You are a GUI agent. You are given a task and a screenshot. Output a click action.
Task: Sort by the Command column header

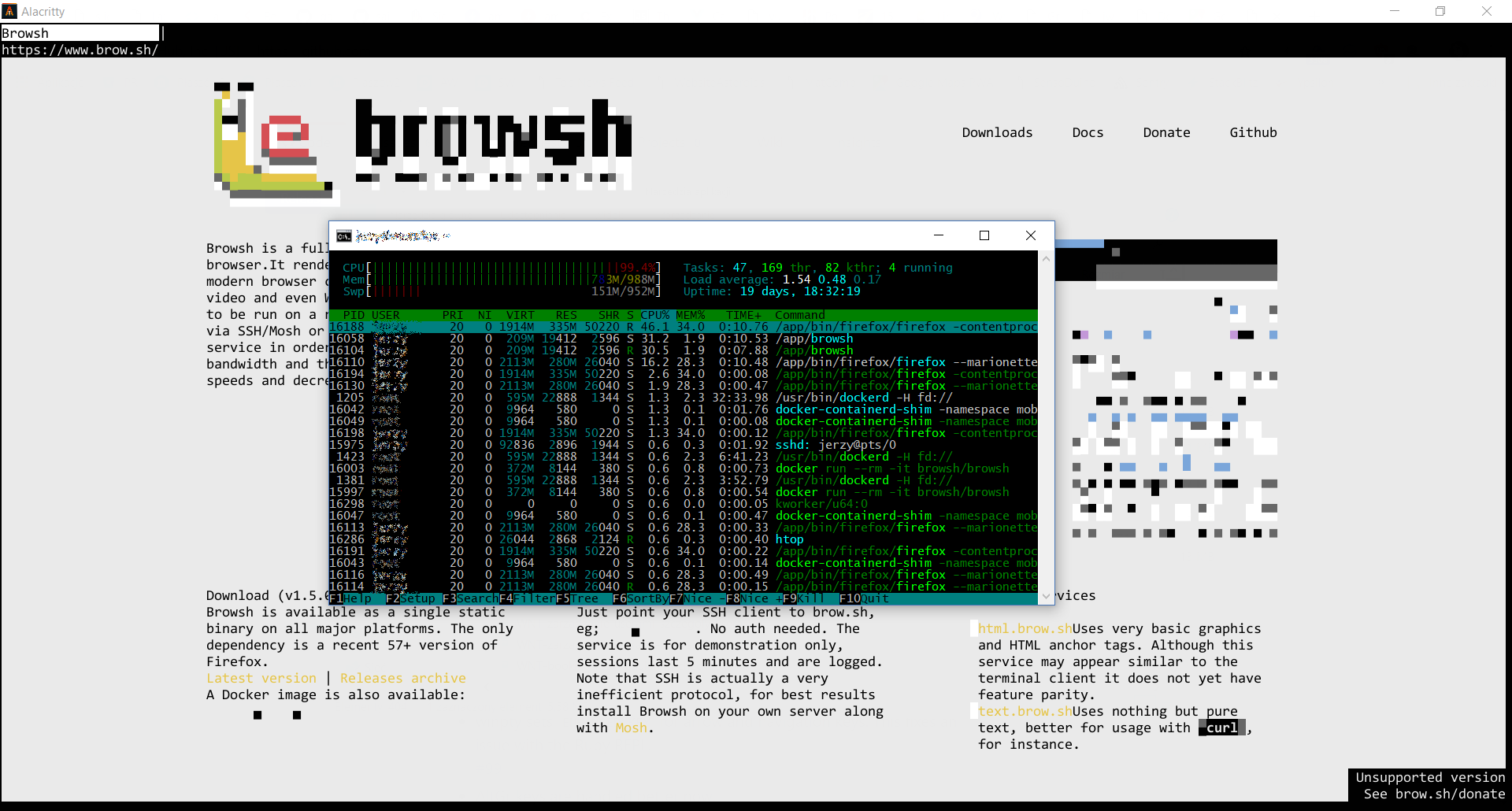(800, 315)
